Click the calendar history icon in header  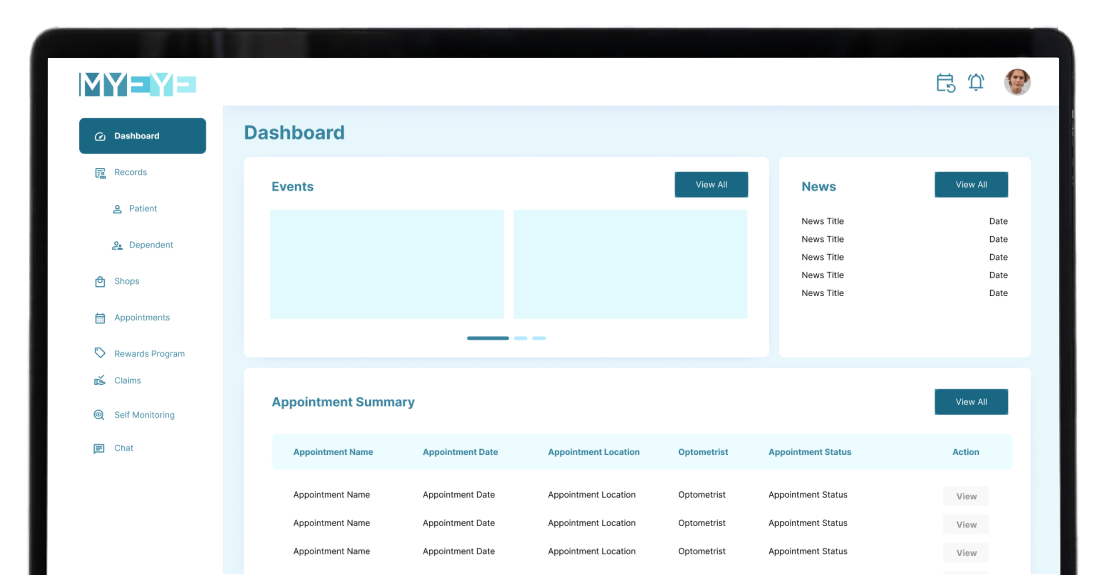(945, 83)
